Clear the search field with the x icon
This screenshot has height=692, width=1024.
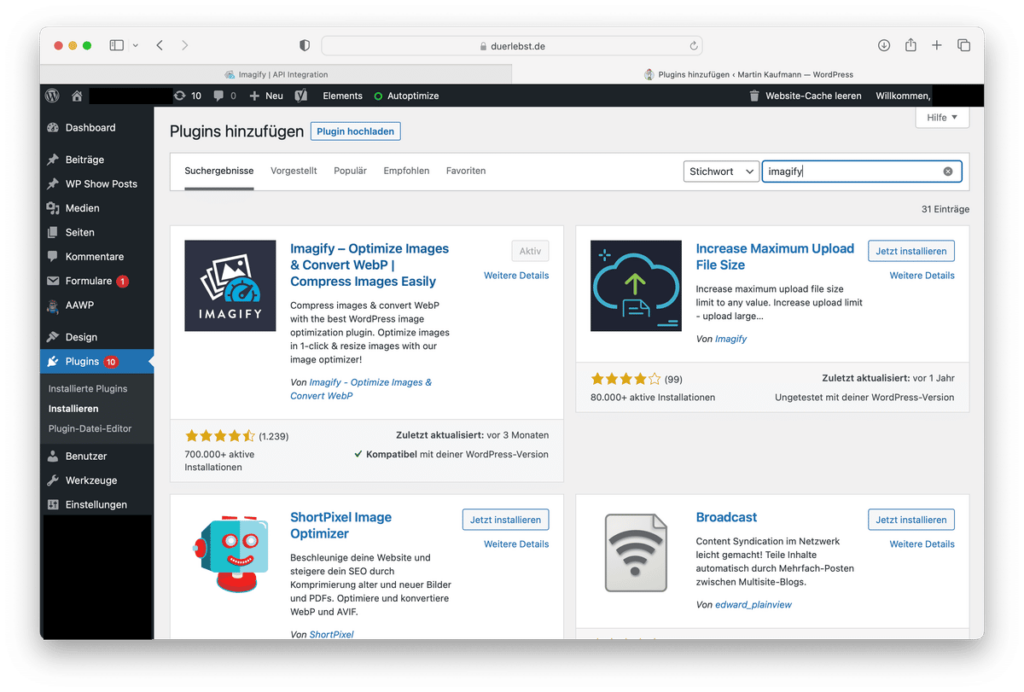(948, 171)
